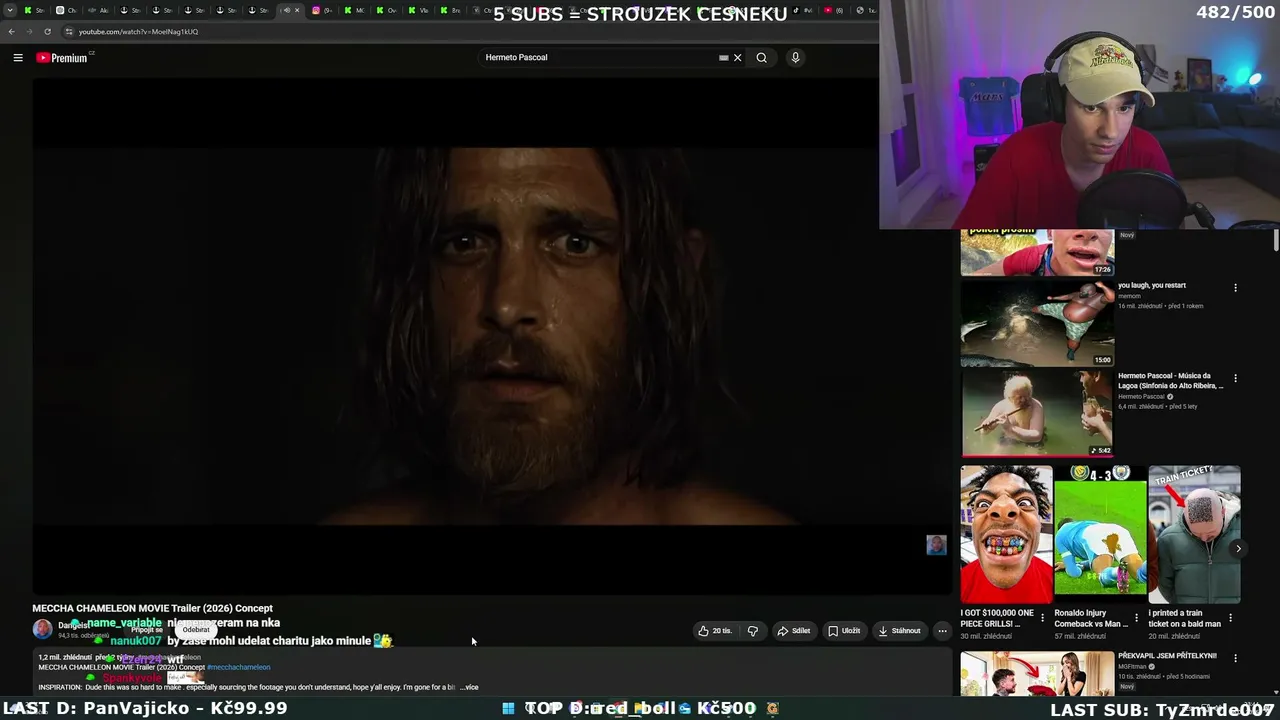Open options for One Piece Grills short
Screen dimensions: 1280x720
pos(1043,618)
